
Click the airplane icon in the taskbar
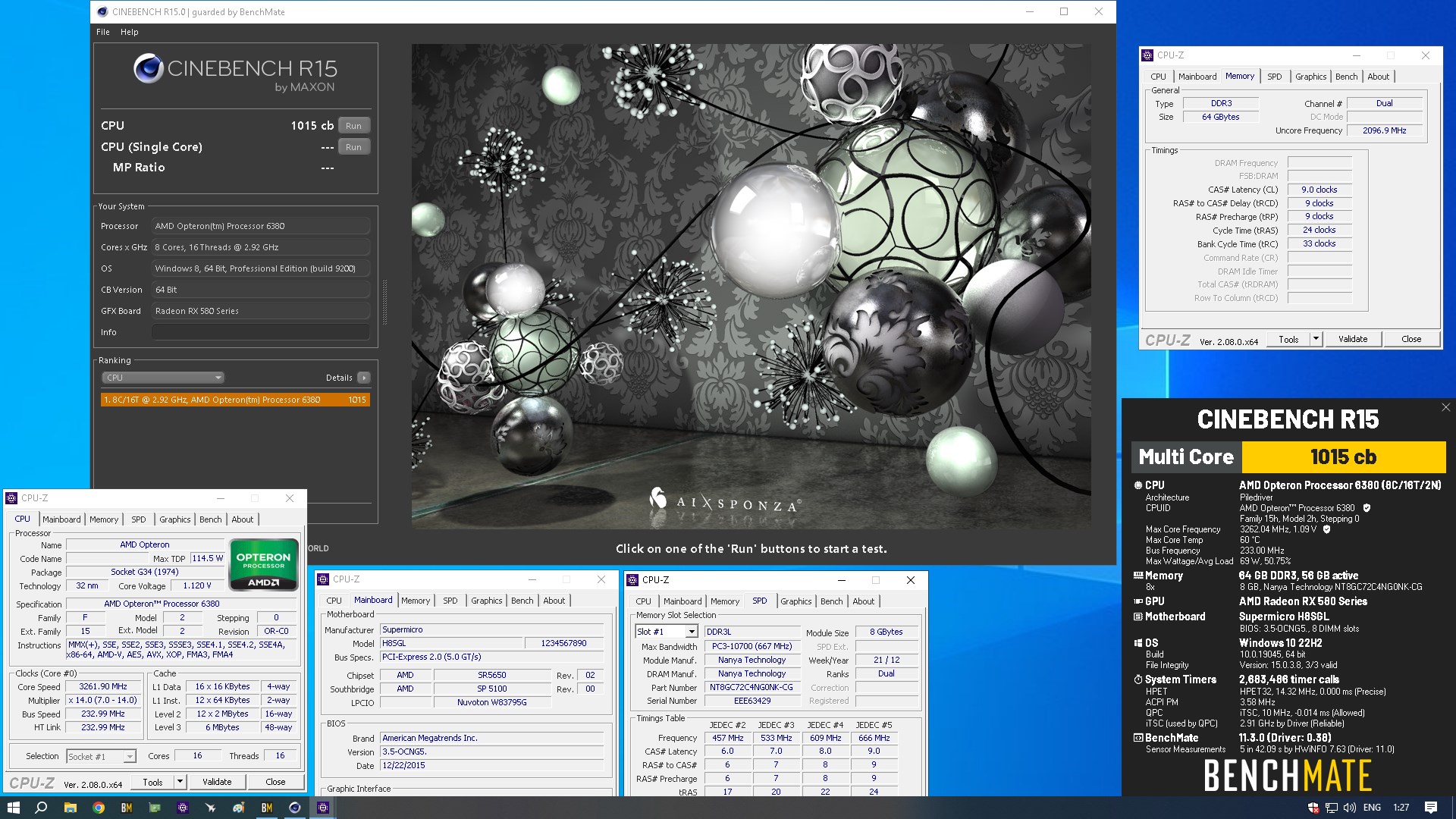click(x=211, y=808)
